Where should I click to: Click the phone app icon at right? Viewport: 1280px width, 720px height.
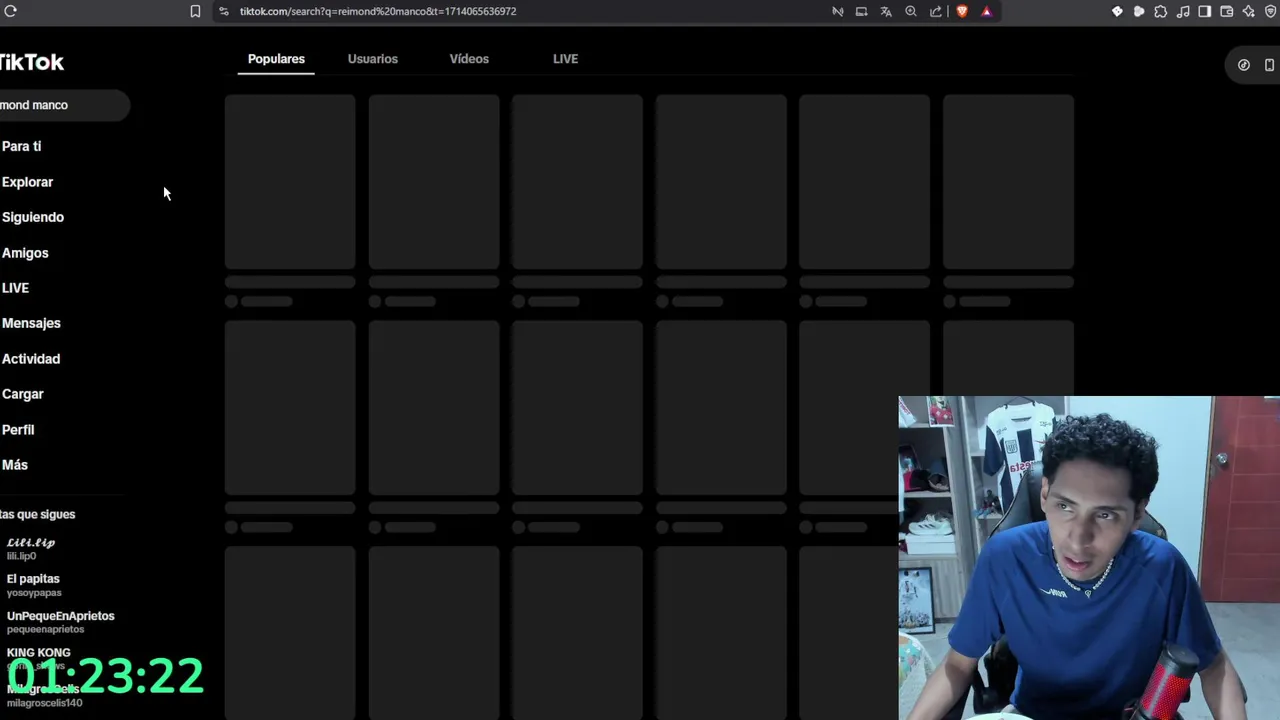pyautogui.click(x=1269, y=65)
